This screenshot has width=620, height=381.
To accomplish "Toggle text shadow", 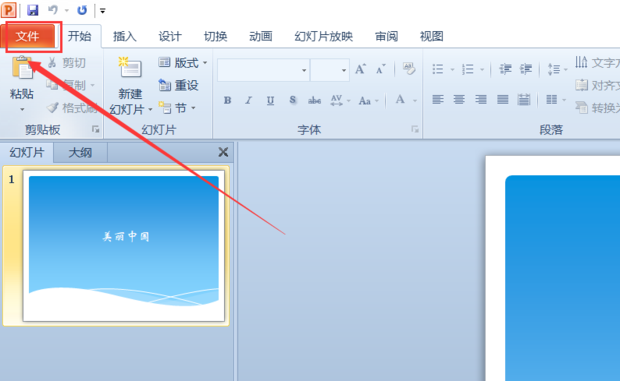I will tap(293, 100).
